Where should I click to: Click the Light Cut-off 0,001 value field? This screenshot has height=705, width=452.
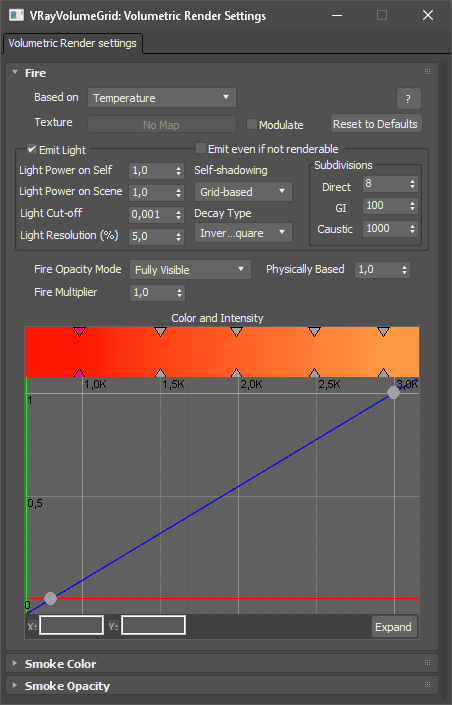[x=152, y=214]
